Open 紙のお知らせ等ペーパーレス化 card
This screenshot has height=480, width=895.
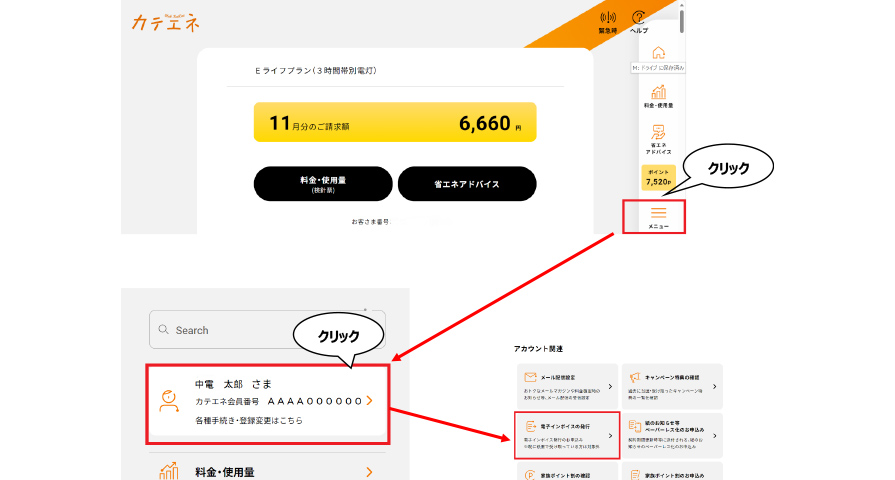coord(672,434)
